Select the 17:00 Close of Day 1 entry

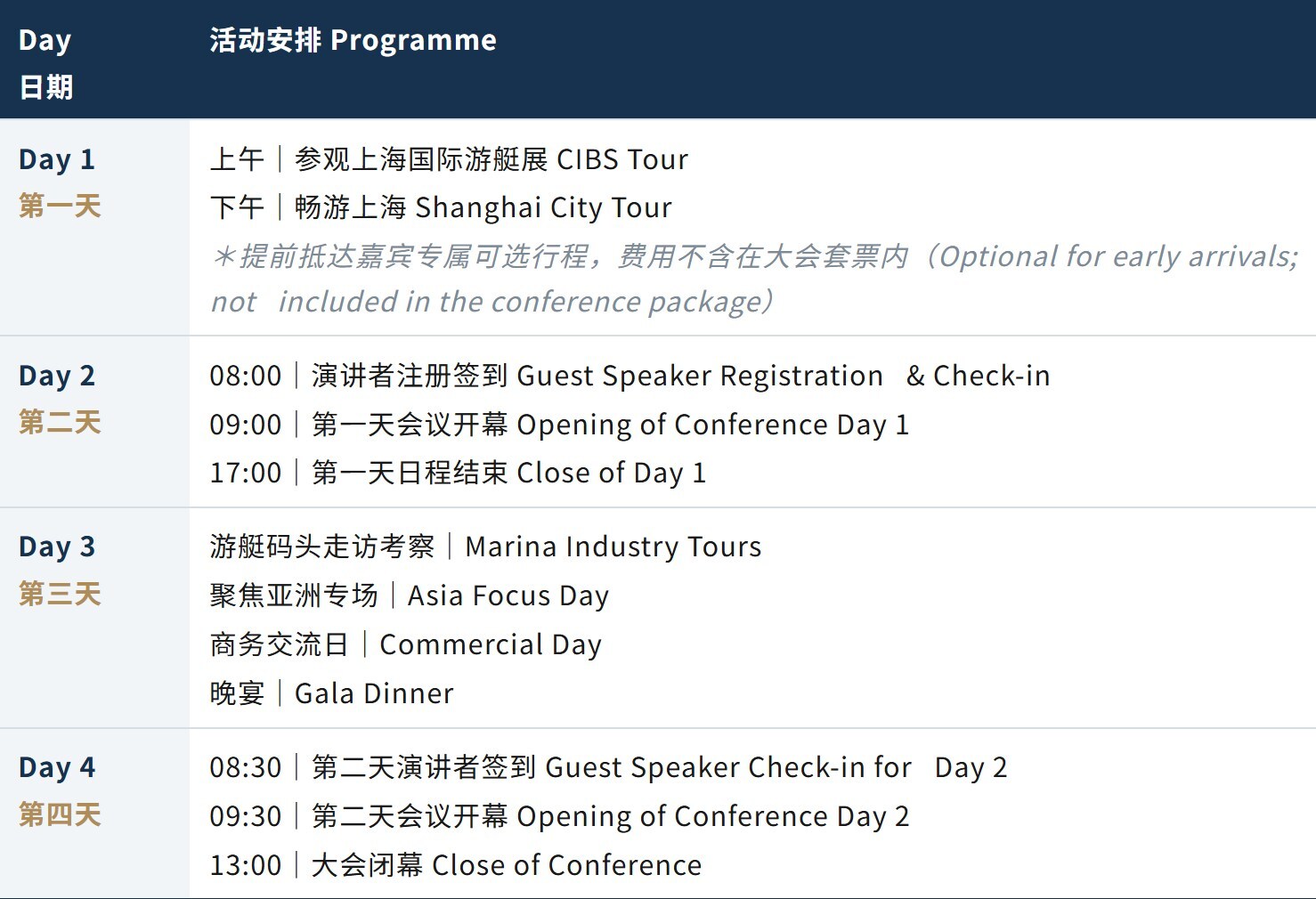click(x=458, y=473)
